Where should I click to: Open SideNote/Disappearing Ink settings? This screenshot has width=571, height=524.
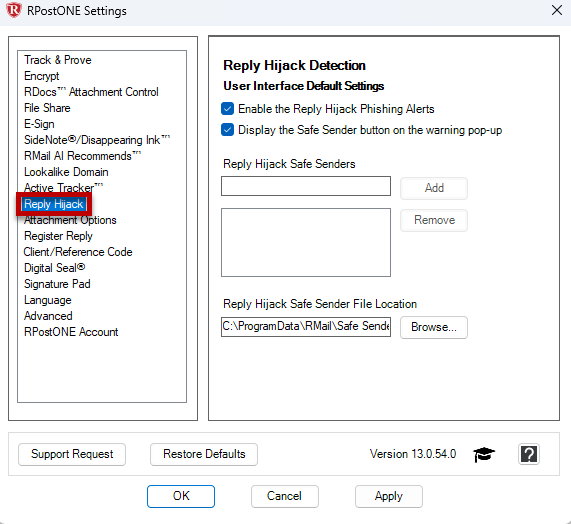97,140
